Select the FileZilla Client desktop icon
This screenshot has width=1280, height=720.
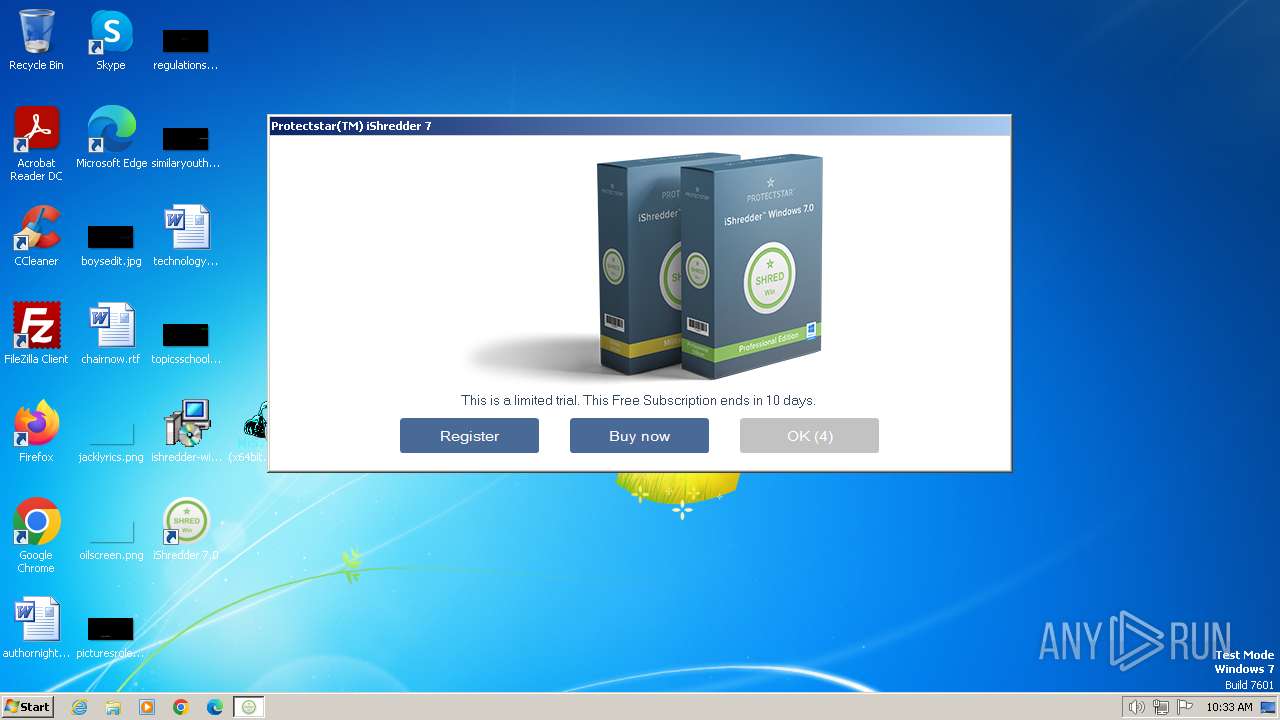click(x=36, y=334)
